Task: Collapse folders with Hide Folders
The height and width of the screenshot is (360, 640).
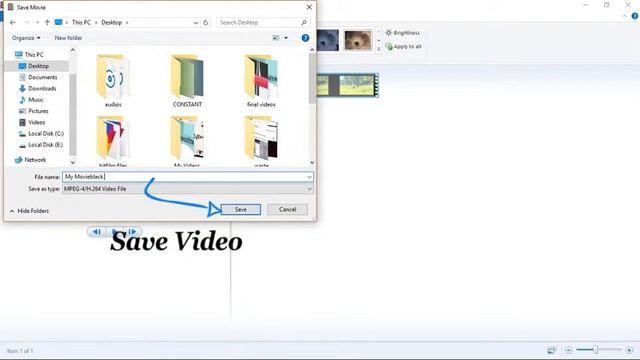Action: pos(29,211)
